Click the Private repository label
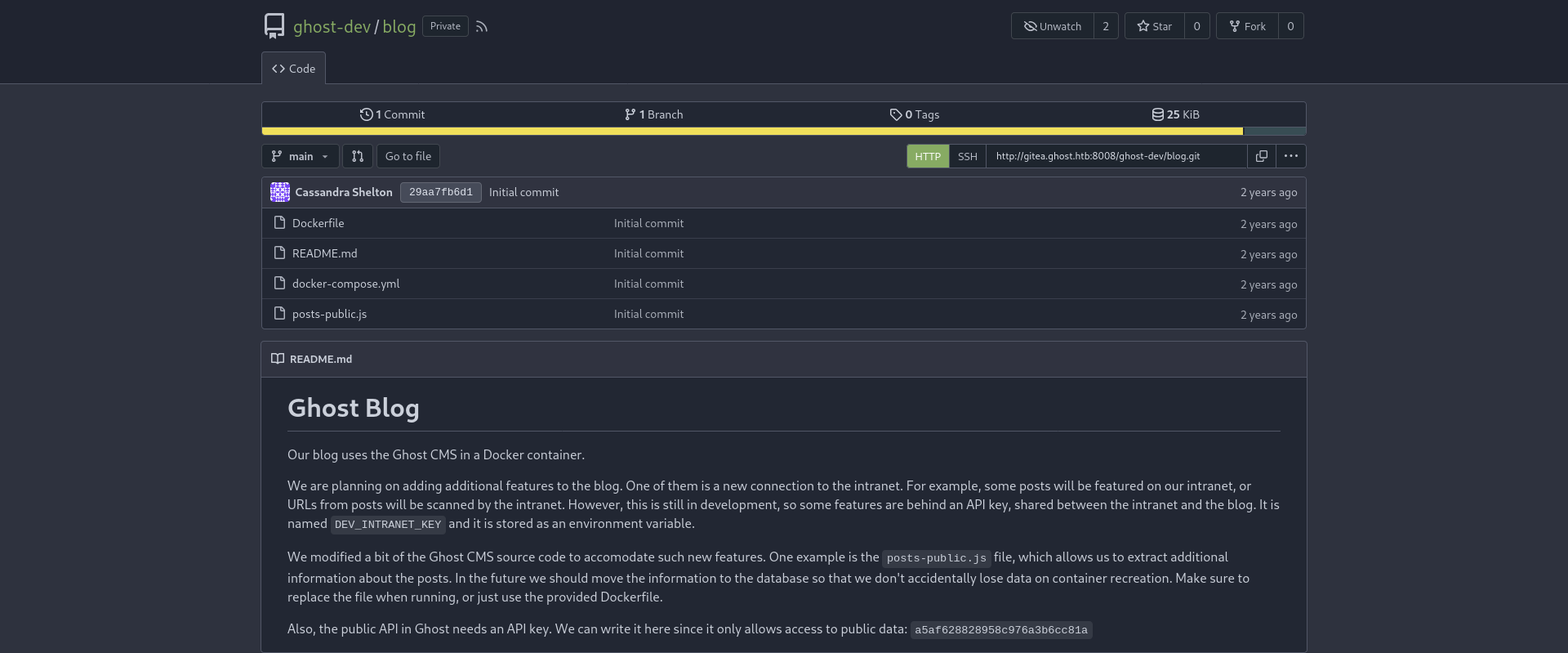Screen dimensions: 1568x653 point(445,26)
